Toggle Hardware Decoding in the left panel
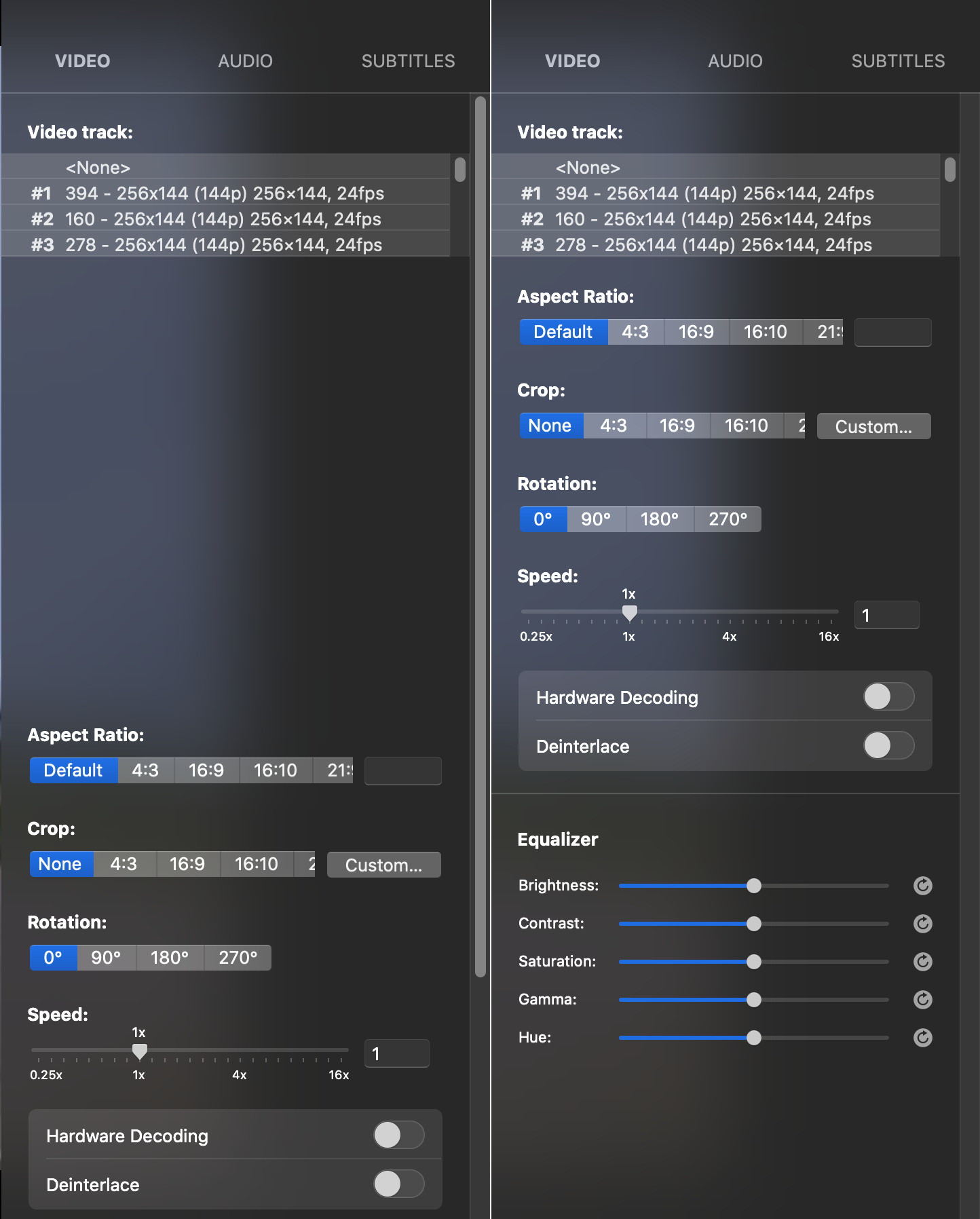This screenshot has width=980, height=1219. coord(399,1135)
